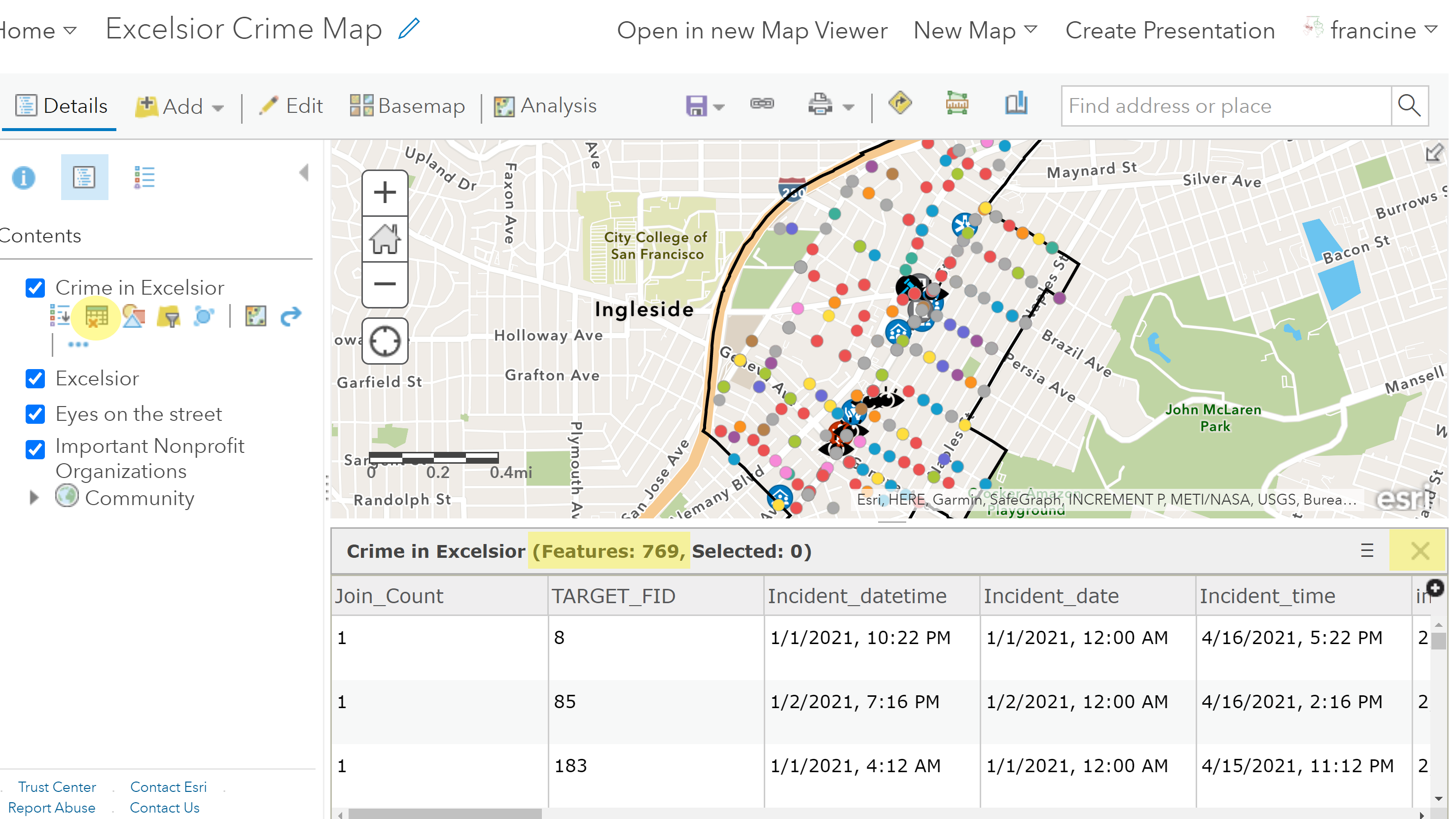Toggle the Eyes on the street layer visibility

(36, 414)
